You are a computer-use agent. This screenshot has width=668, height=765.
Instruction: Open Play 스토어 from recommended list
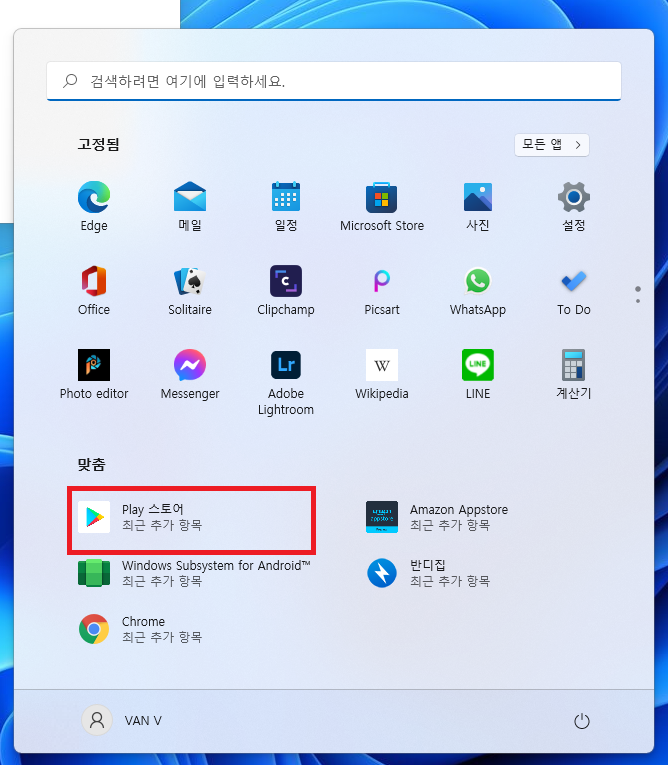pyautogui.click(x=191, y=517)
